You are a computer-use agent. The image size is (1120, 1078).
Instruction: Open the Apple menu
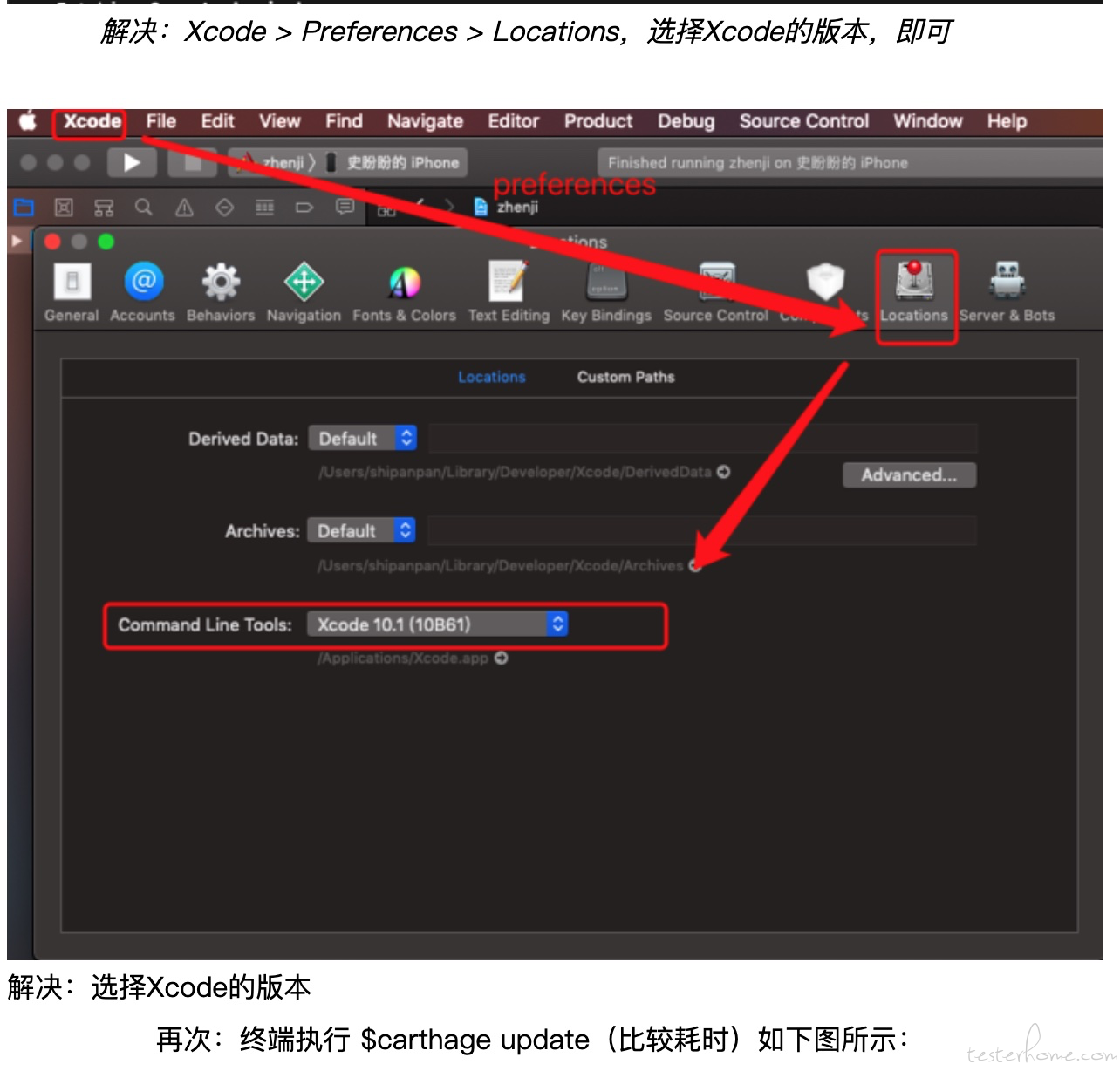point(28,121)
